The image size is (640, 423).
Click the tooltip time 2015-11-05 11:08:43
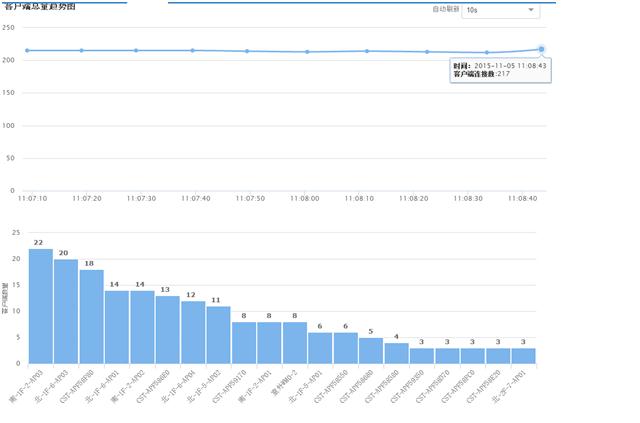point(510,66)
